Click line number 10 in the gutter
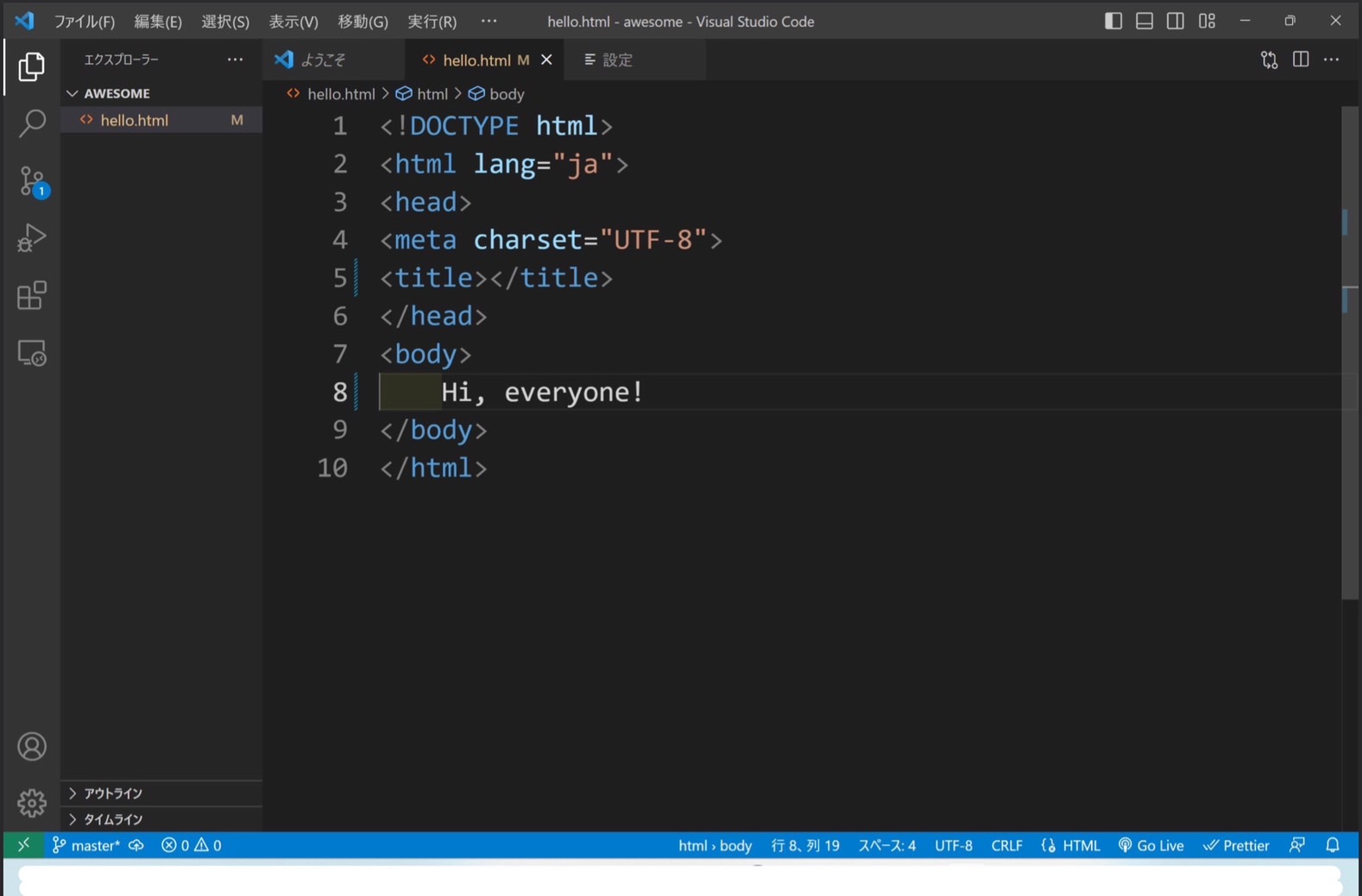 pos(332,468)
